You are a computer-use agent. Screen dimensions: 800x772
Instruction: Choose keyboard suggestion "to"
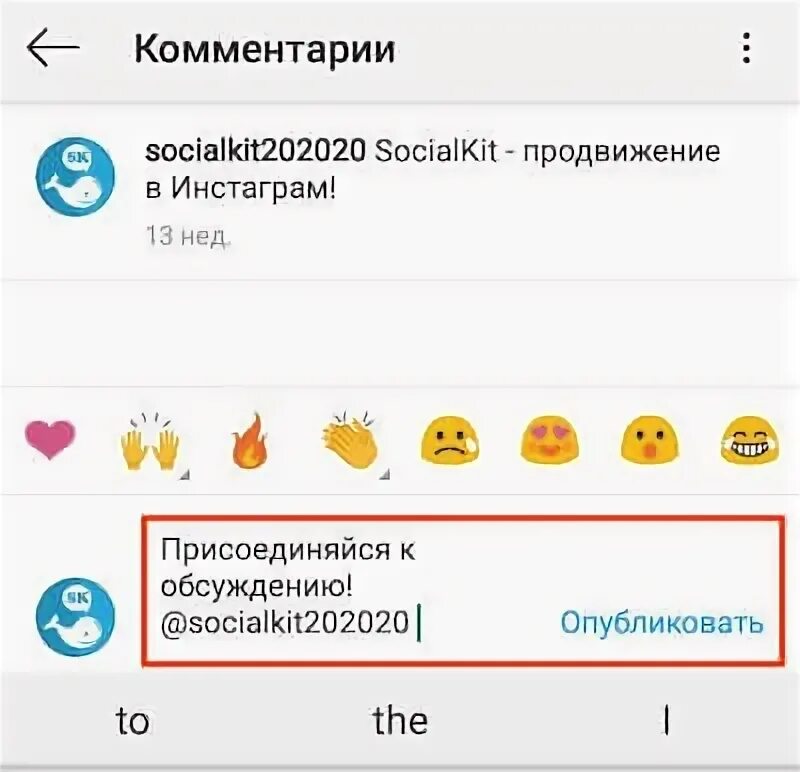point(133,721)
